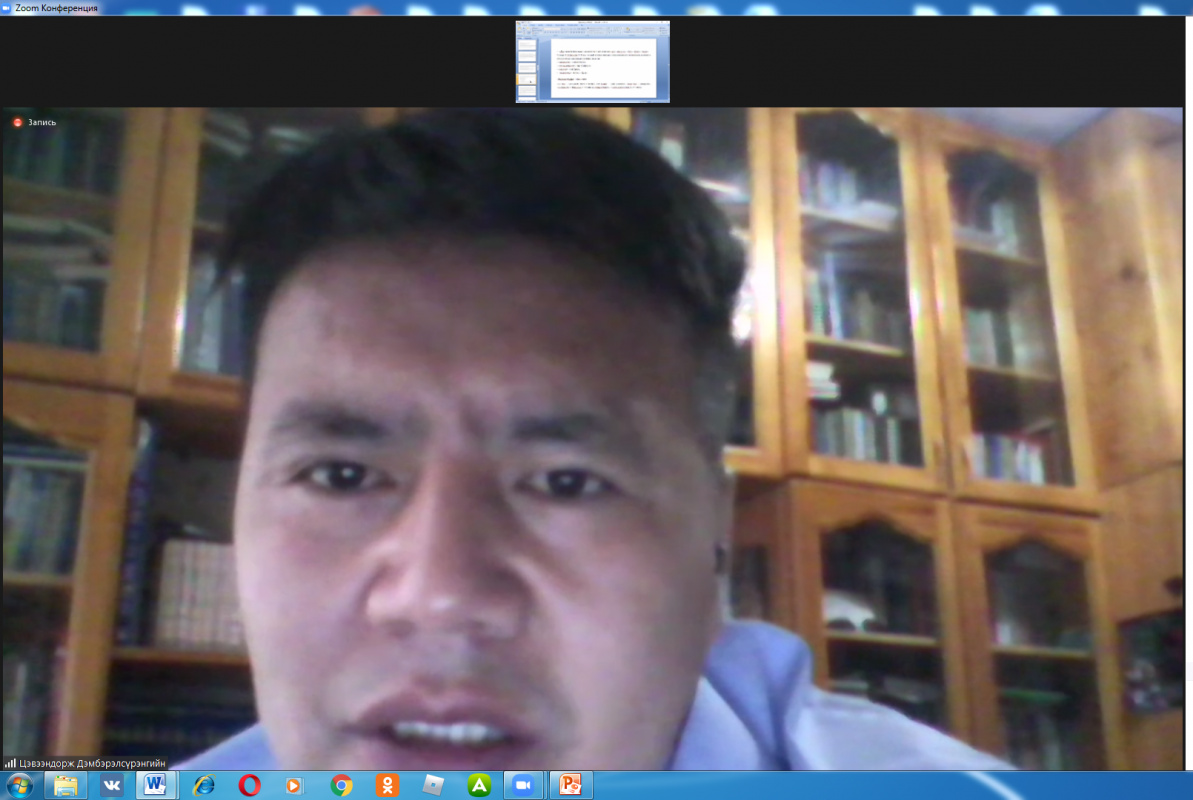Launch Google Chrome from the taskbar
Image resolution: width=1193 pixels, height=800 pixels.
tap(341, 786)
